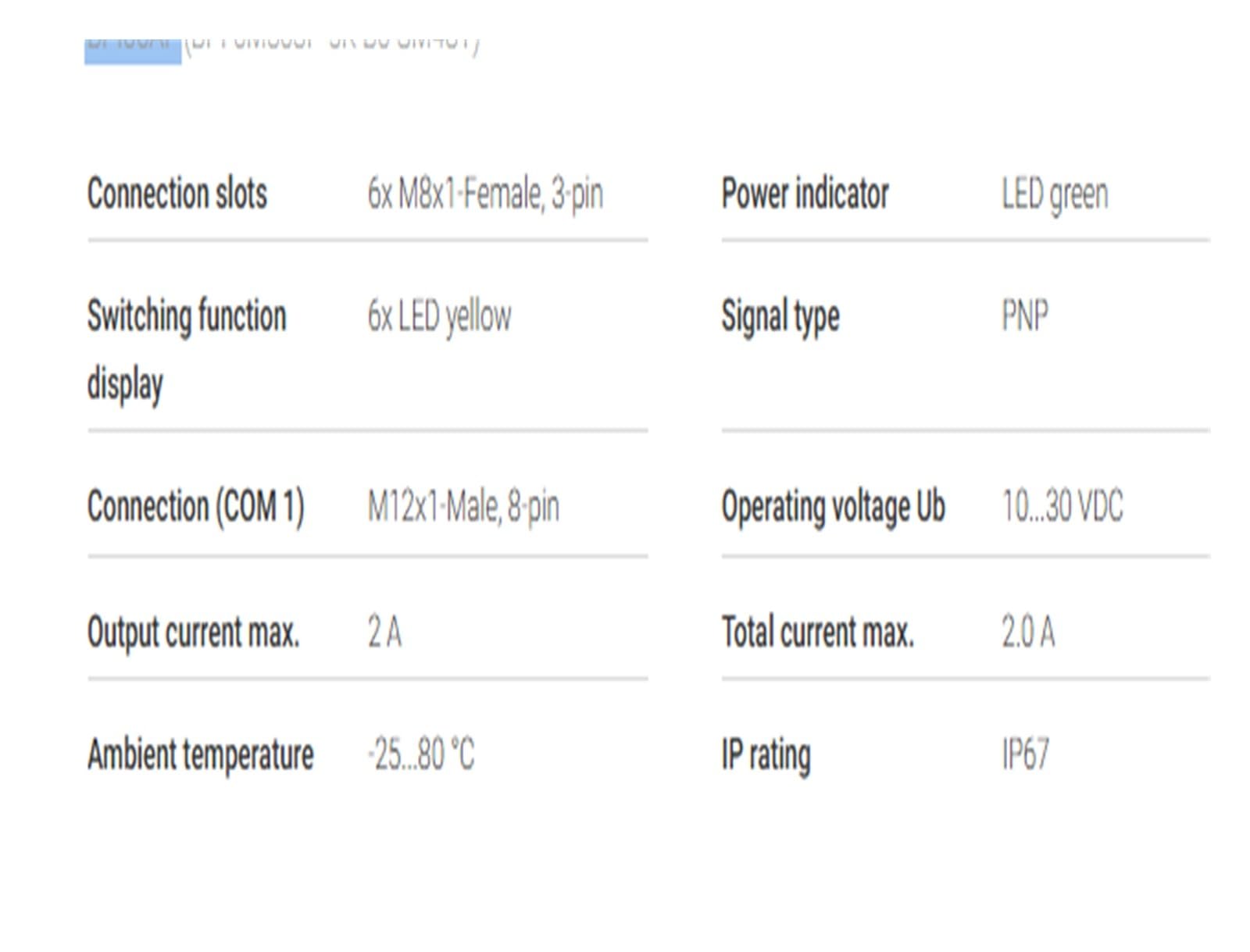
Task: Click the "Connection slots" label
Action: tap(177, 194)
